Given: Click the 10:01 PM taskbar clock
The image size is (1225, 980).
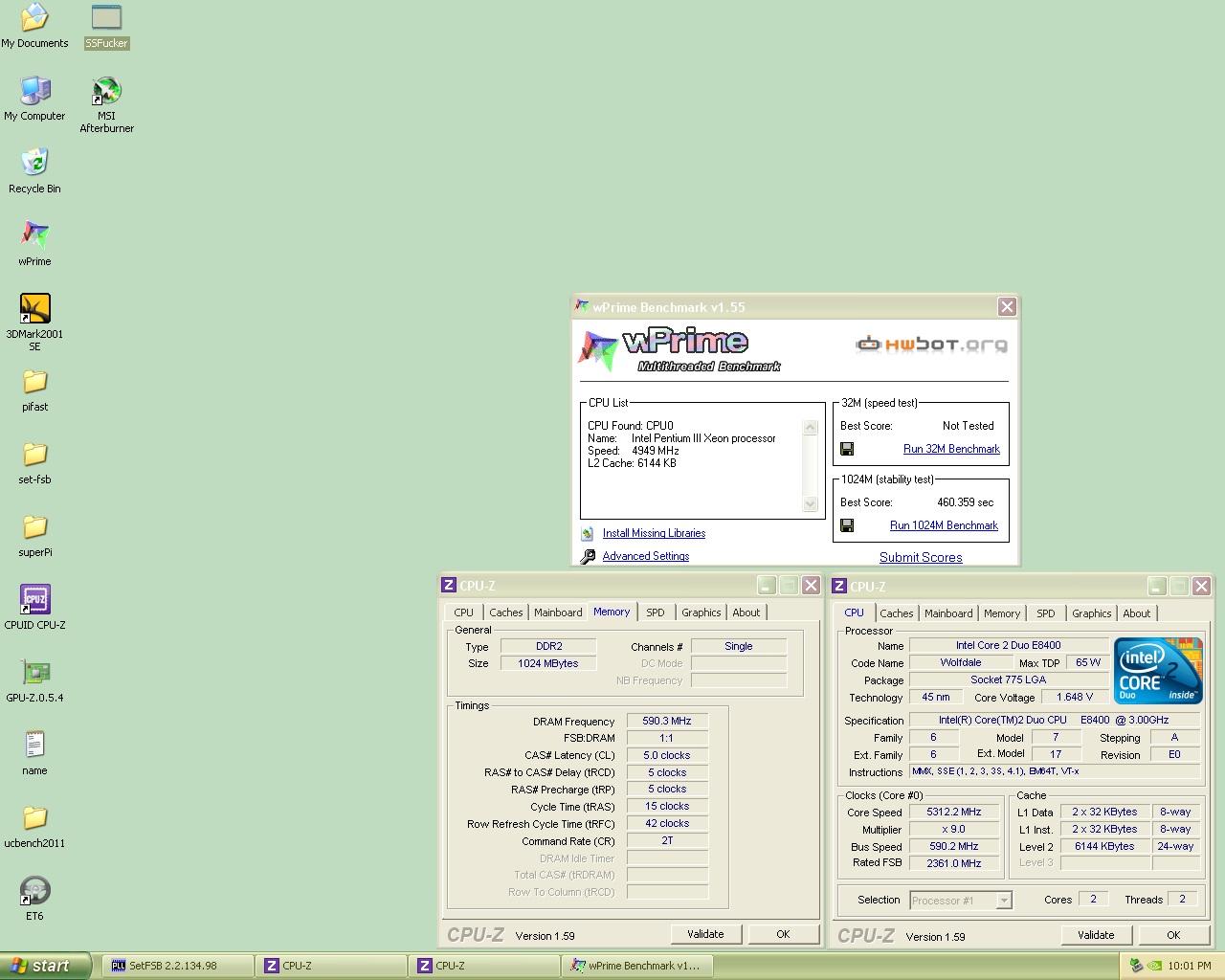Looking at the screenshot, I should pyautogui.click(x=1190, y=966).
